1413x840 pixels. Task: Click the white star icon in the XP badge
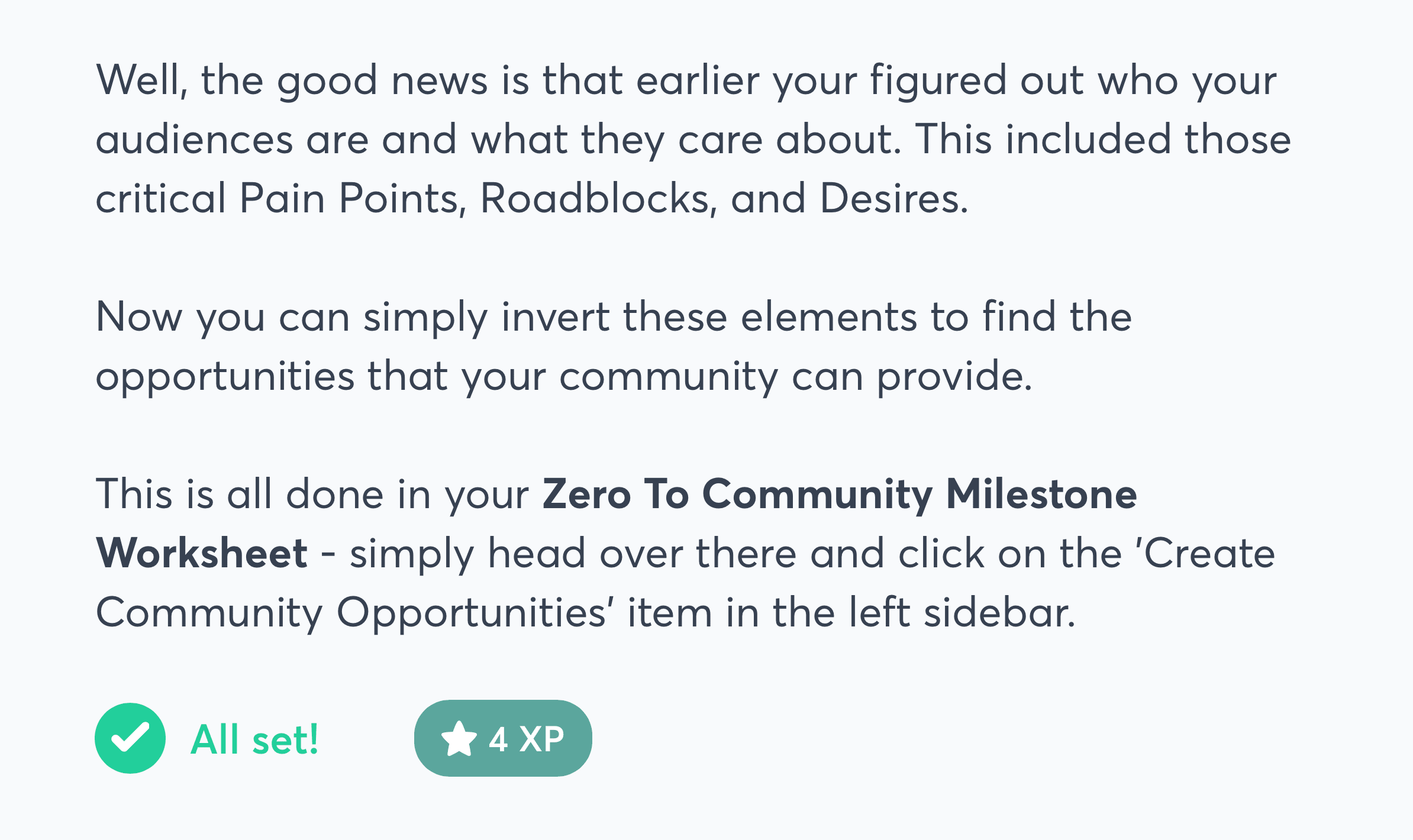click(x=459, y=739)
